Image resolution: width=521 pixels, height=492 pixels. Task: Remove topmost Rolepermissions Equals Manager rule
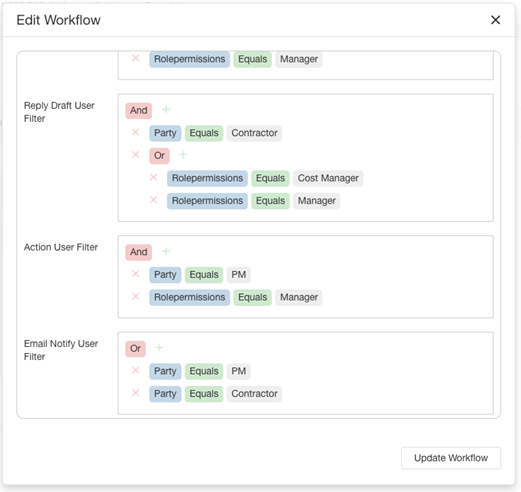136,58
